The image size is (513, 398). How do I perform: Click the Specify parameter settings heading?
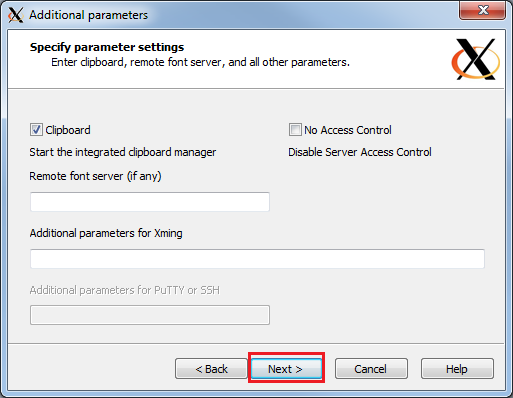[107, 47]
